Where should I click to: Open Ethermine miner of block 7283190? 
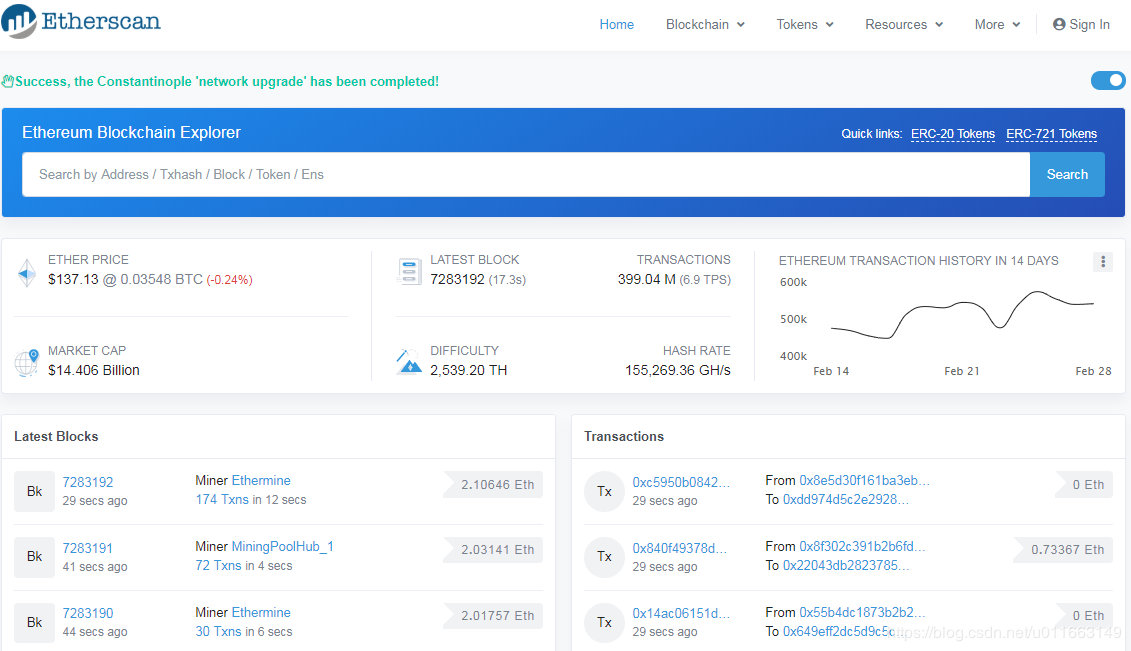pos(261,612)
